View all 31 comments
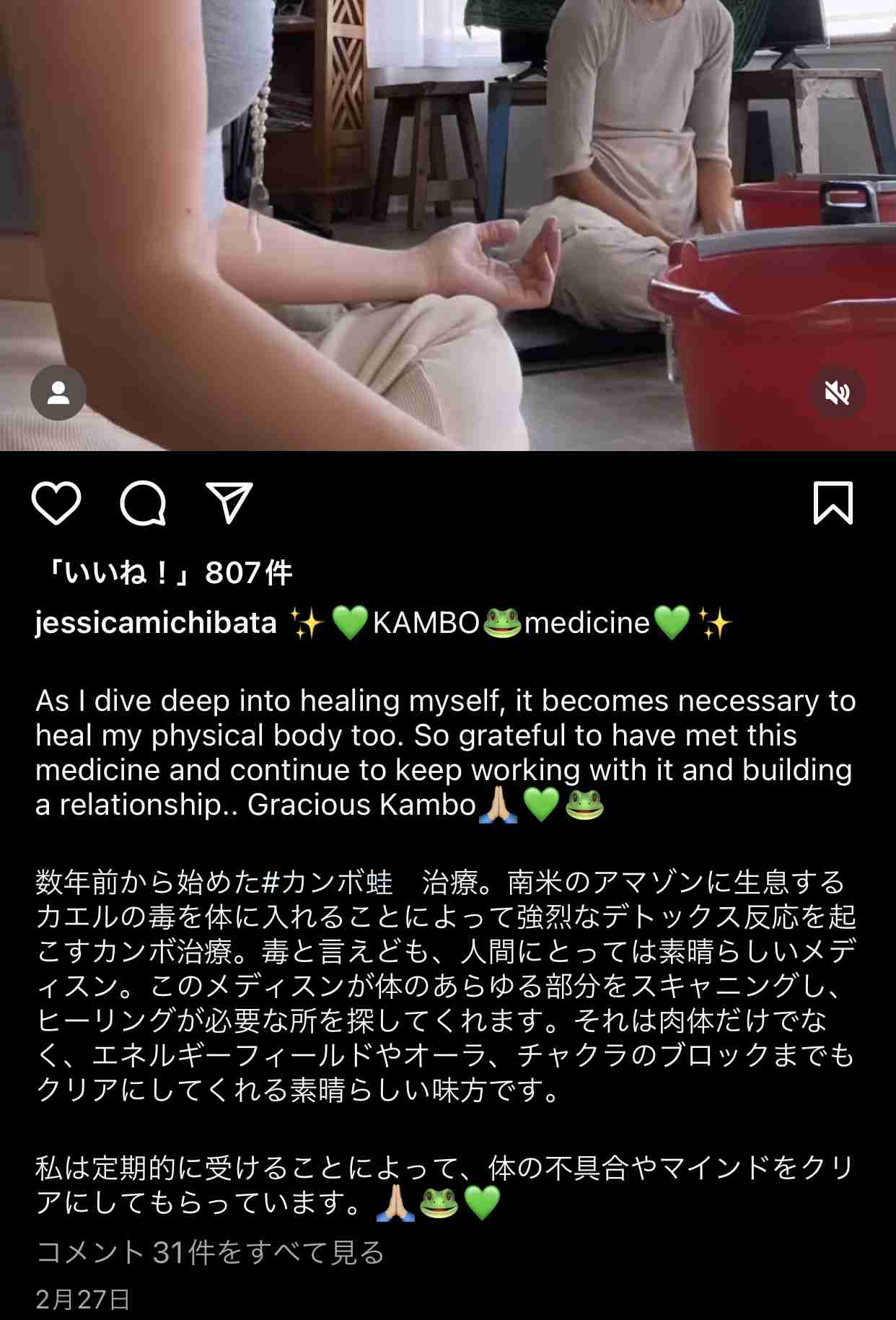This screenshot has width=896, height=1320. point(210,1253)
